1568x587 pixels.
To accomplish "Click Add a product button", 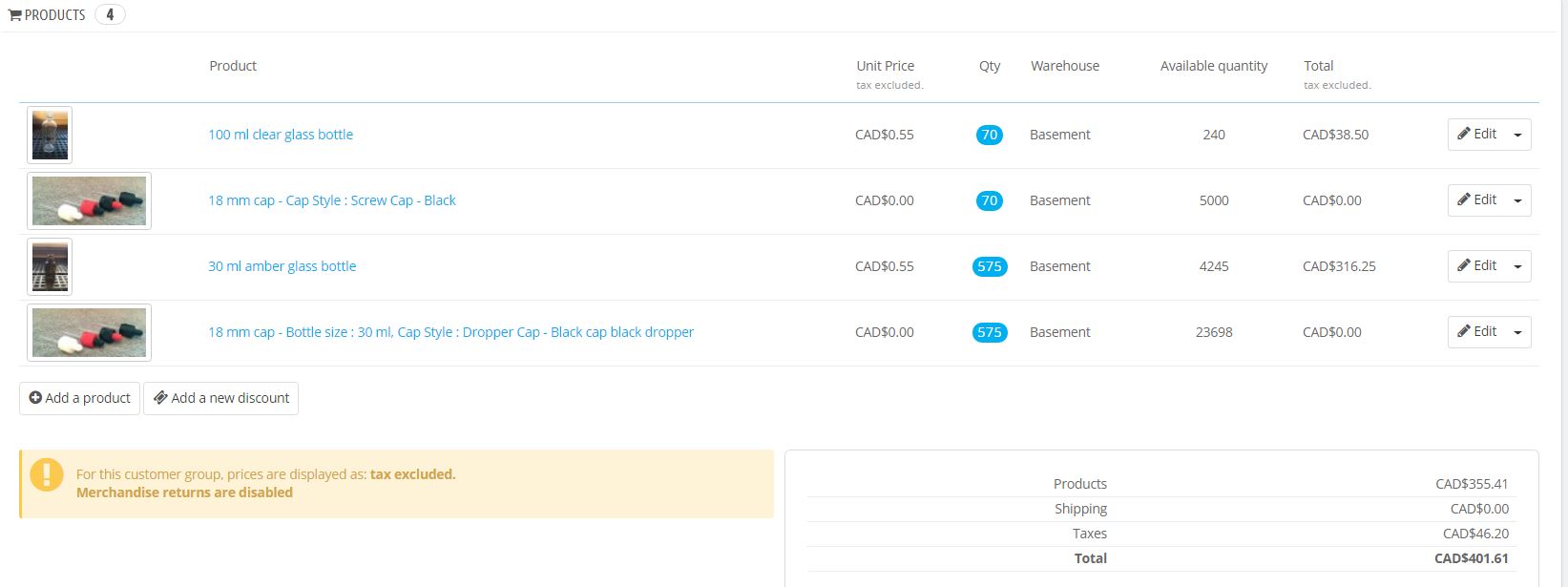I will [80, 398].
